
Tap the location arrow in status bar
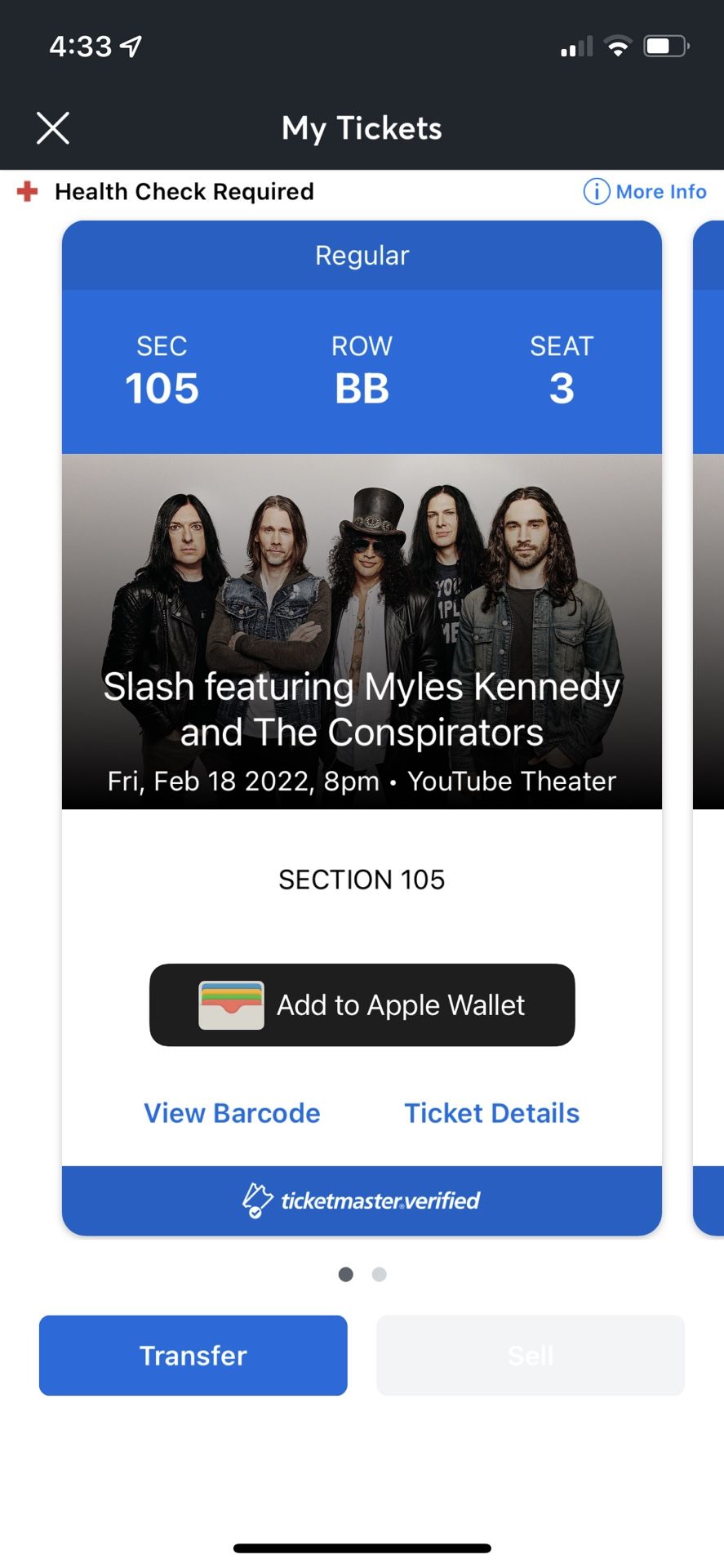pyautogui.click(x=131, y=47)
